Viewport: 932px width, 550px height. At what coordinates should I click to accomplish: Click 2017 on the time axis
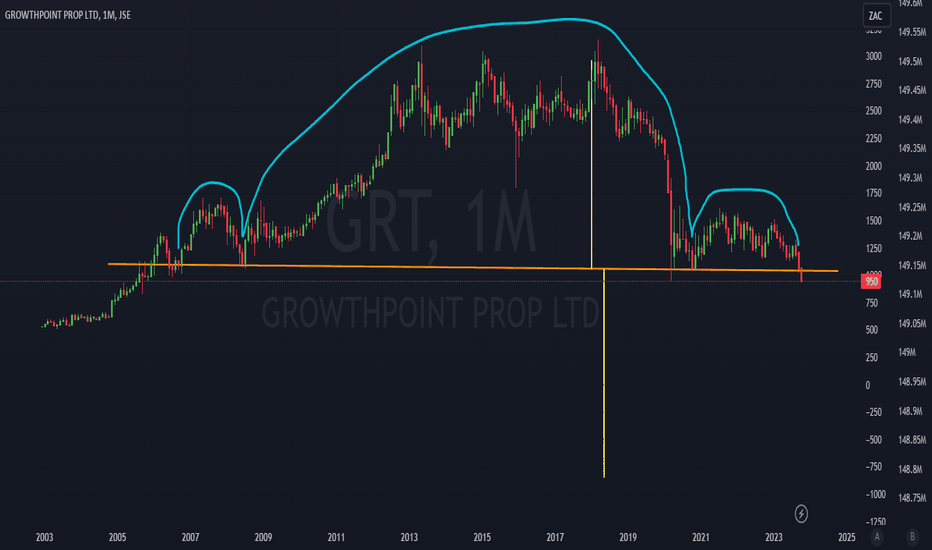point(555,538)
